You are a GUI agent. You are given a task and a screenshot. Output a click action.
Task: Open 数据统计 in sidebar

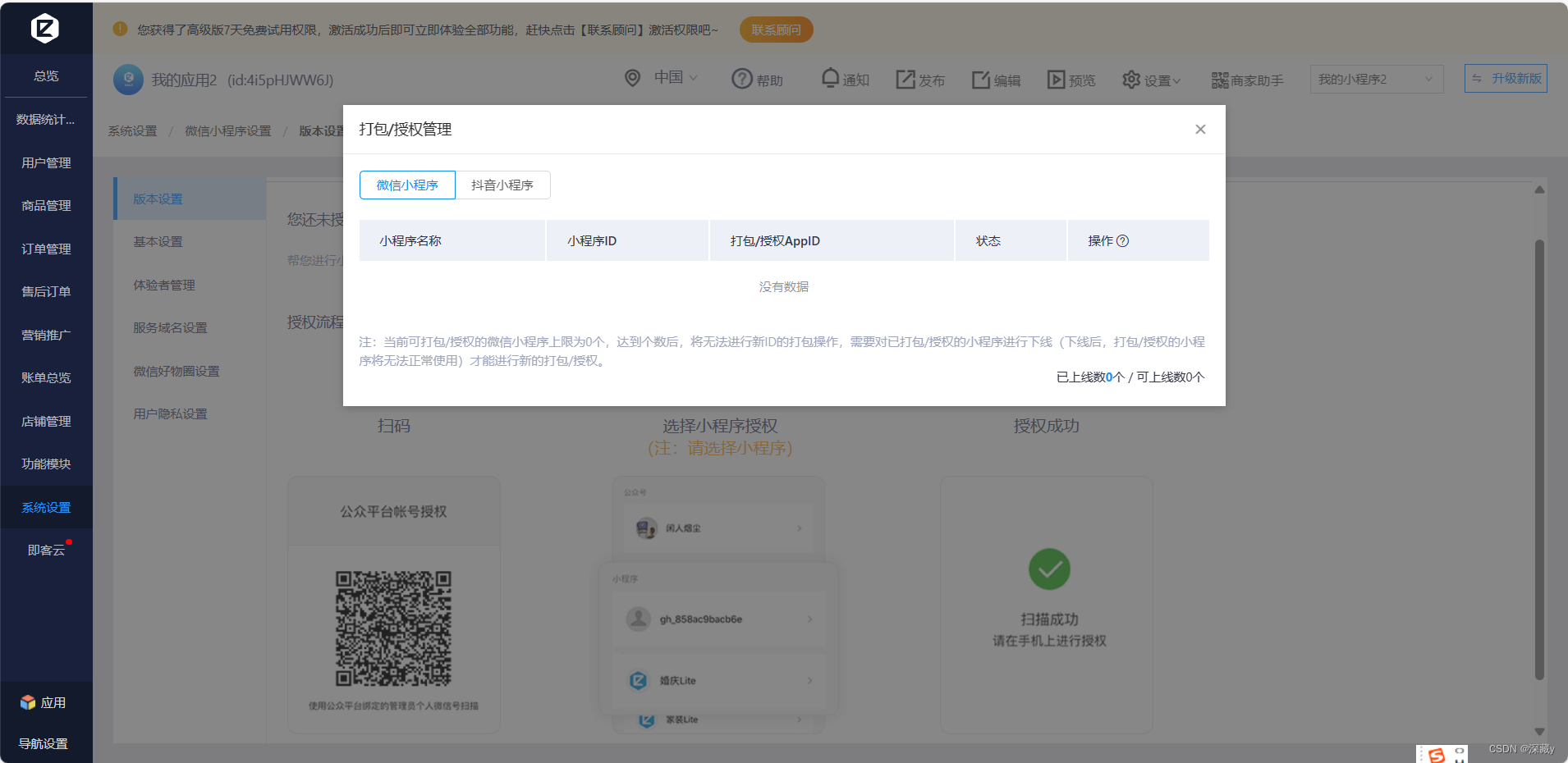pyautogui.click(x=46, y=119)
